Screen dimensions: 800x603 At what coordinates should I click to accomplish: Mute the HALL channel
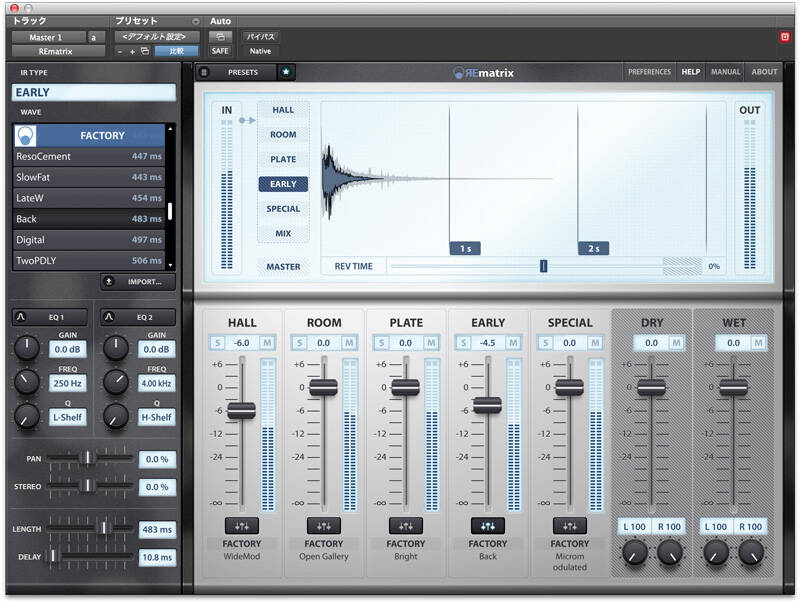point(267,343)
